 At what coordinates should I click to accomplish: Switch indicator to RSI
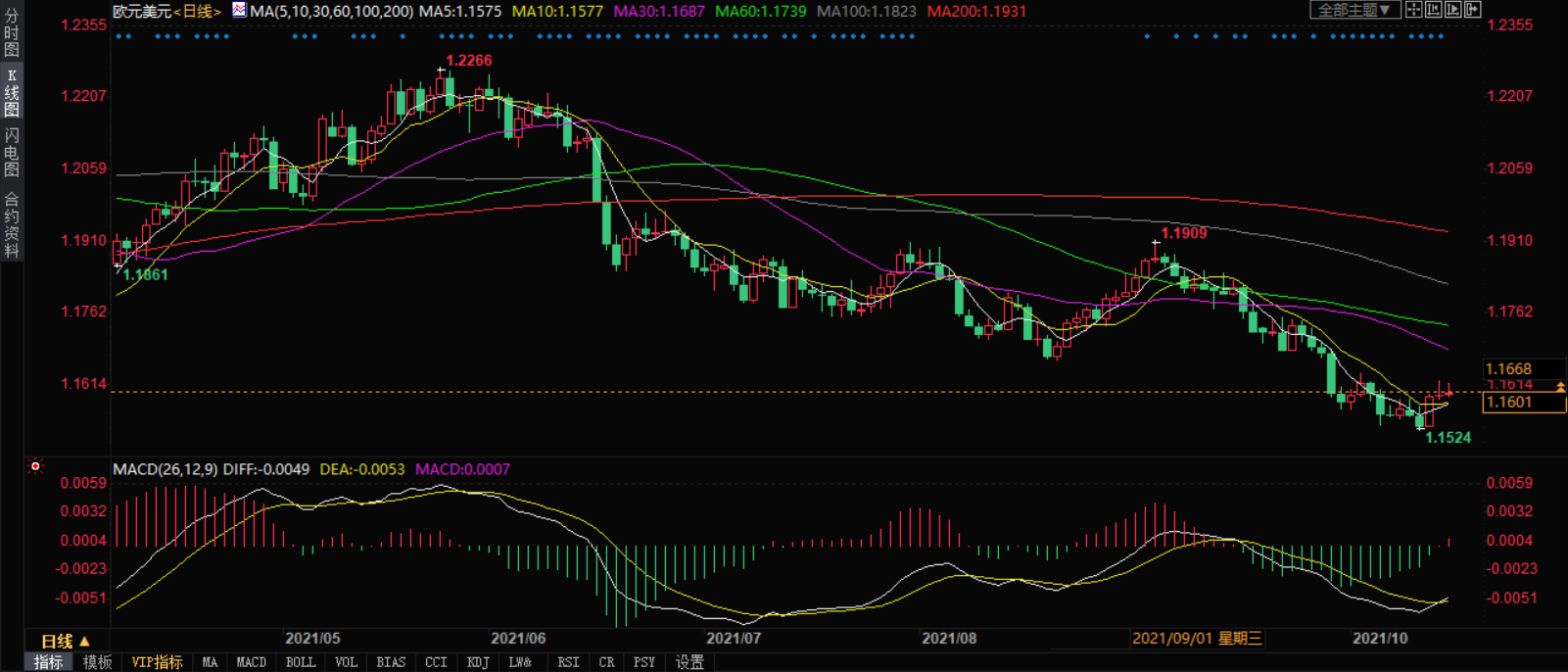coord(568,662)
